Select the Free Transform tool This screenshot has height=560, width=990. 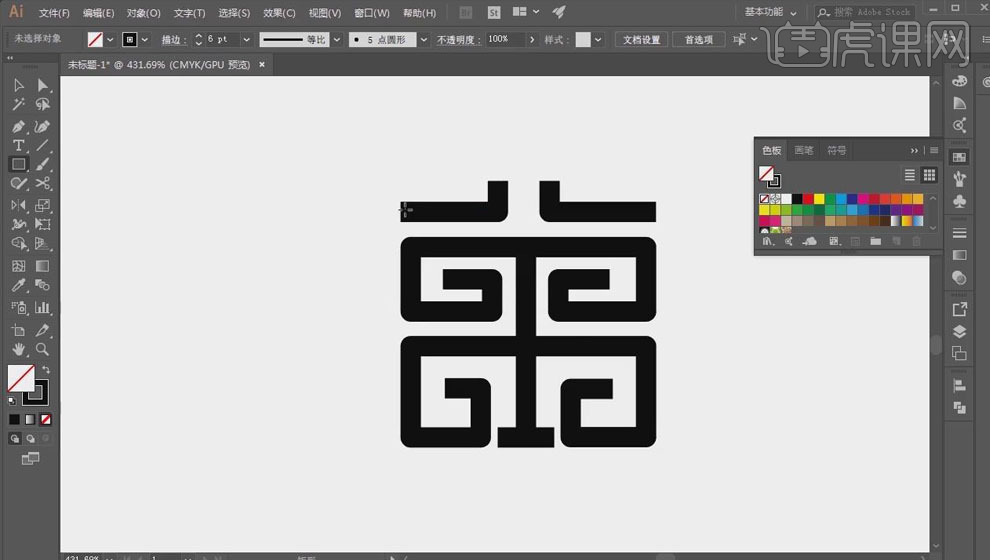42,224
